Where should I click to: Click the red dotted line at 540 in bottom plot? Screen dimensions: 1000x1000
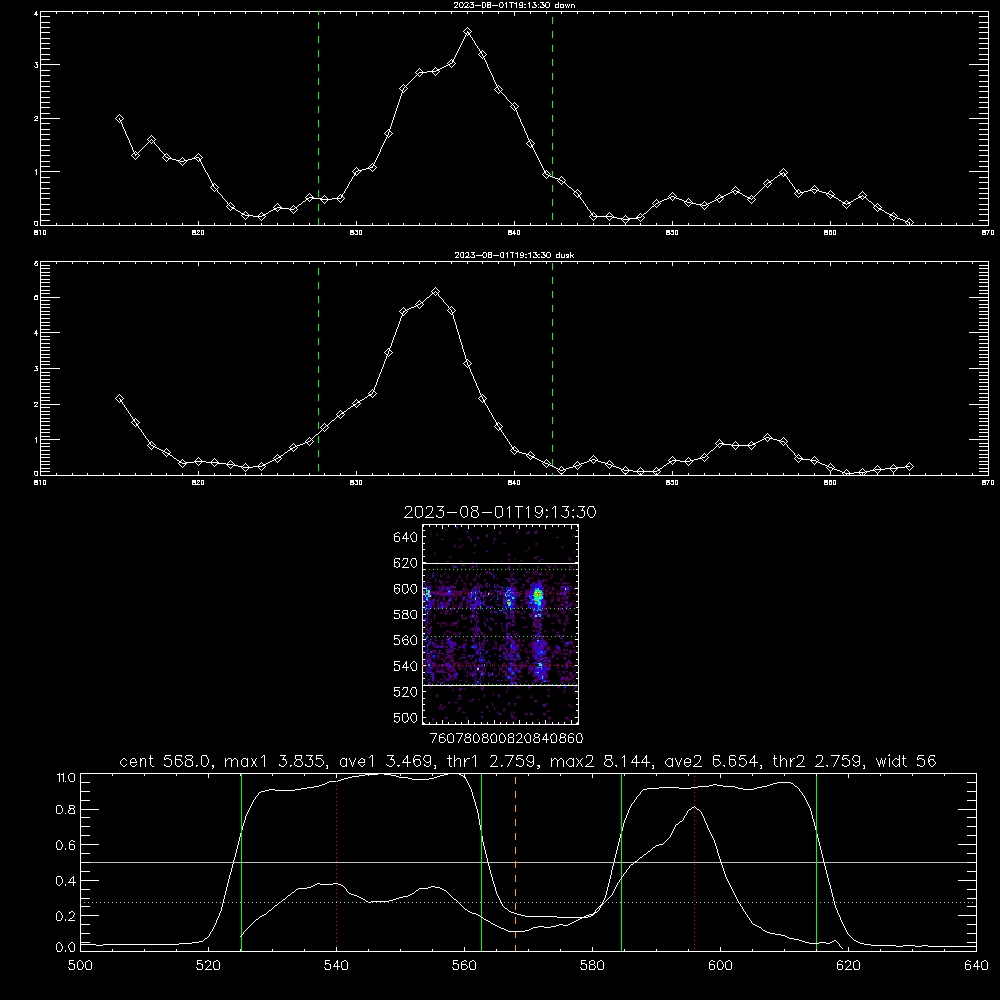pos(336,862)
